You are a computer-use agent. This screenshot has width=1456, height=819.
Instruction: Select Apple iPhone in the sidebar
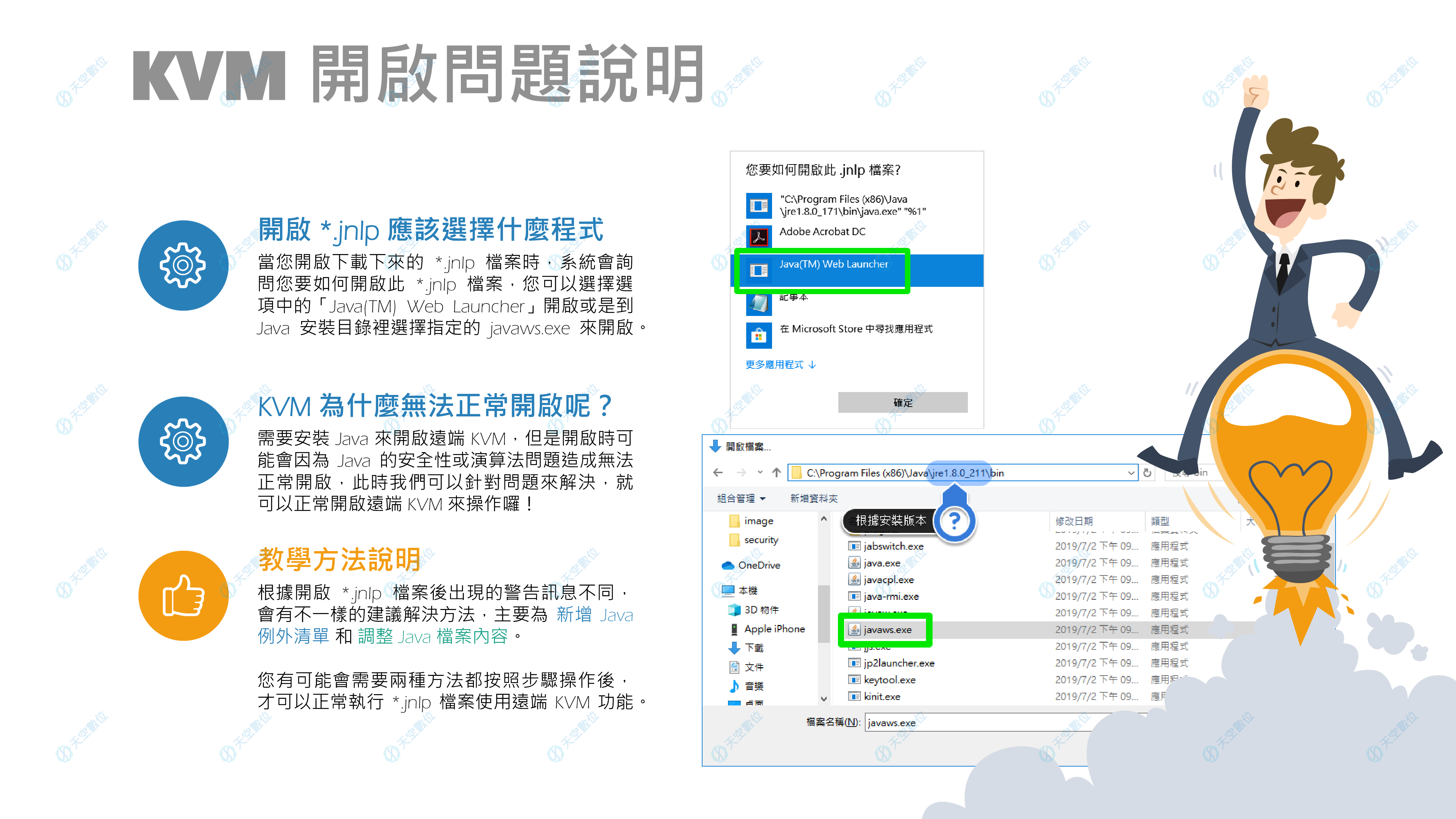click(x=774, y=629)
